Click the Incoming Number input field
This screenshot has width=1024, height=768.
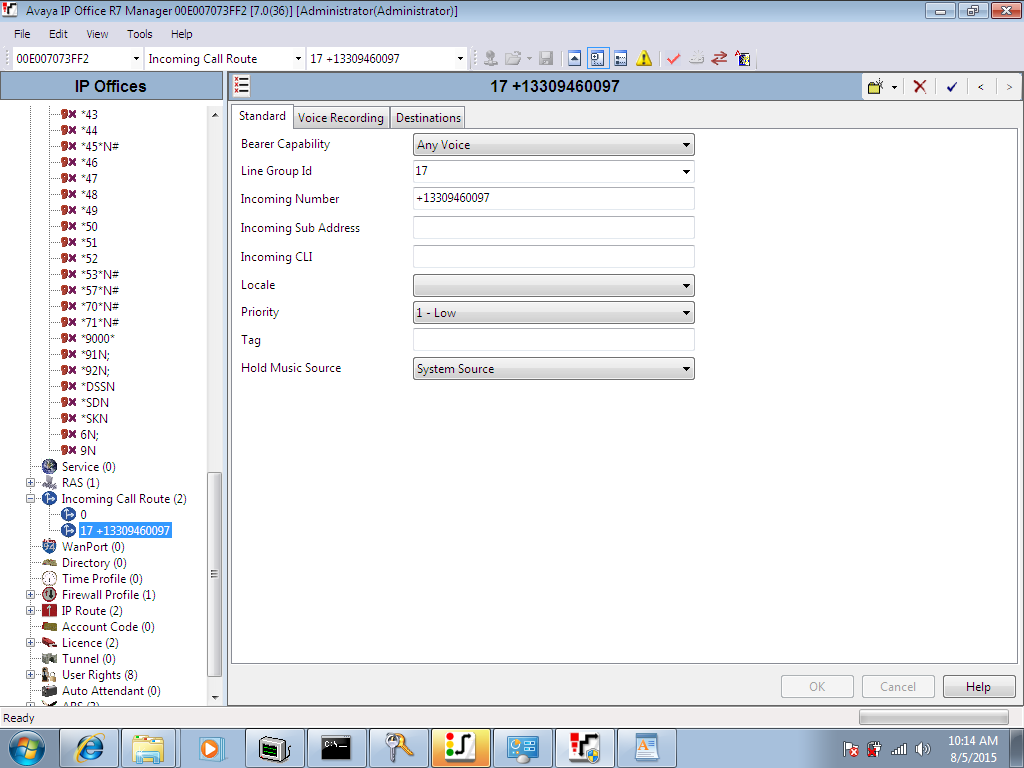pos(553,199)
